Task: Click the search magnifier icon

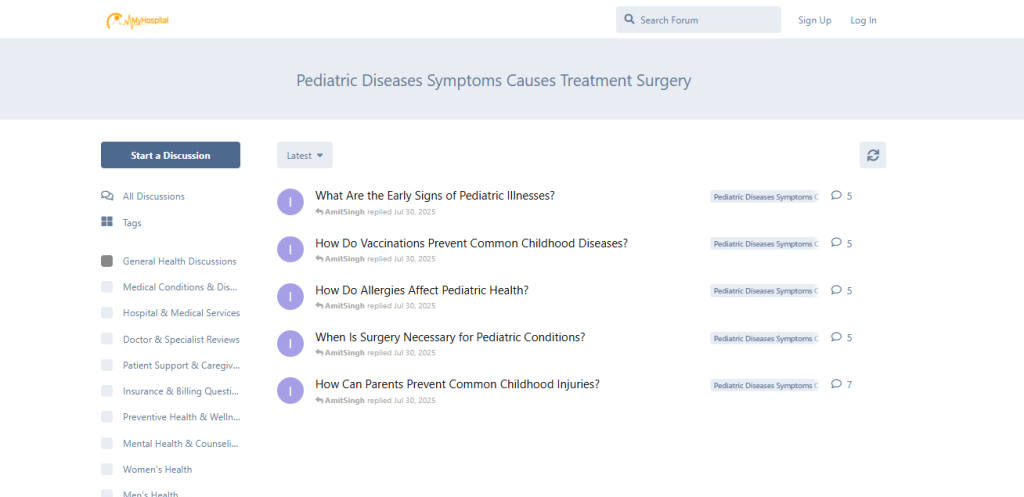Action: (x=629, y=20)
